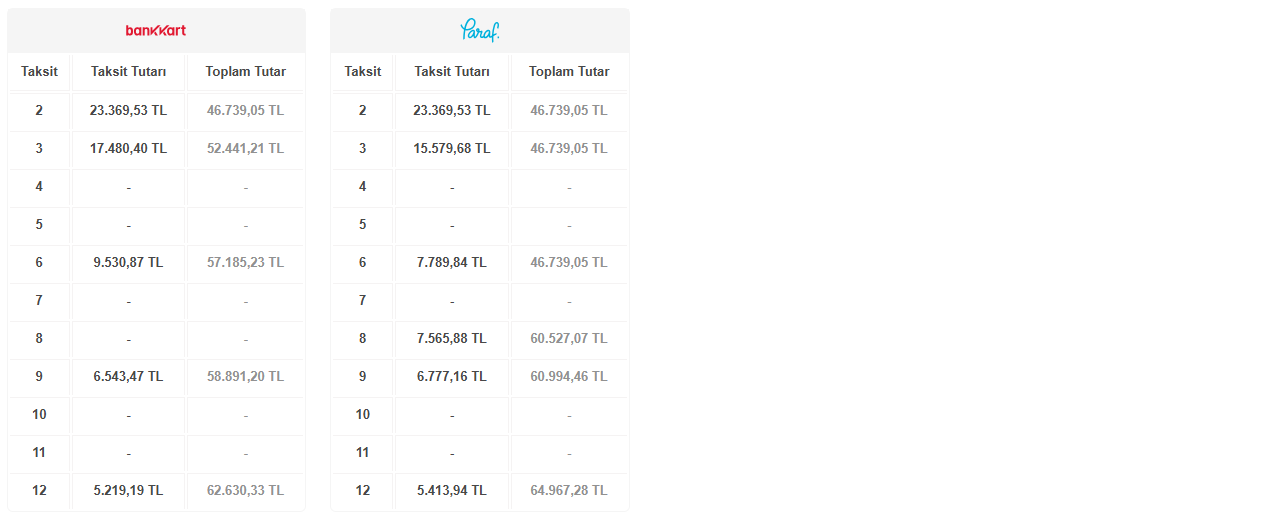This screenshot has height=530, width=1280.
Task: Click Bankkart 12 installment amount 5.219,19 TL
Action: (128, 490)
